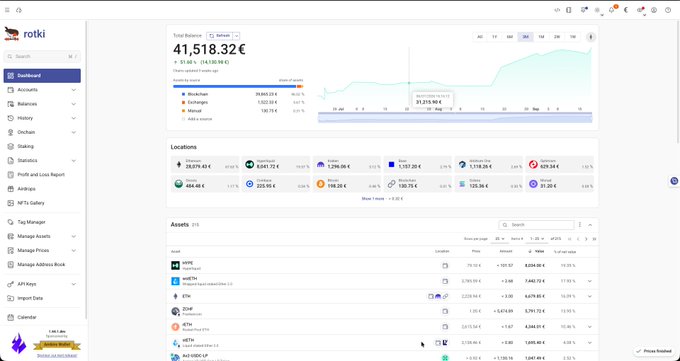Open Airdrops in the sidebar
Image resolution: width=680 pixels, height=361 pixels.
click(x=42, y=189)
